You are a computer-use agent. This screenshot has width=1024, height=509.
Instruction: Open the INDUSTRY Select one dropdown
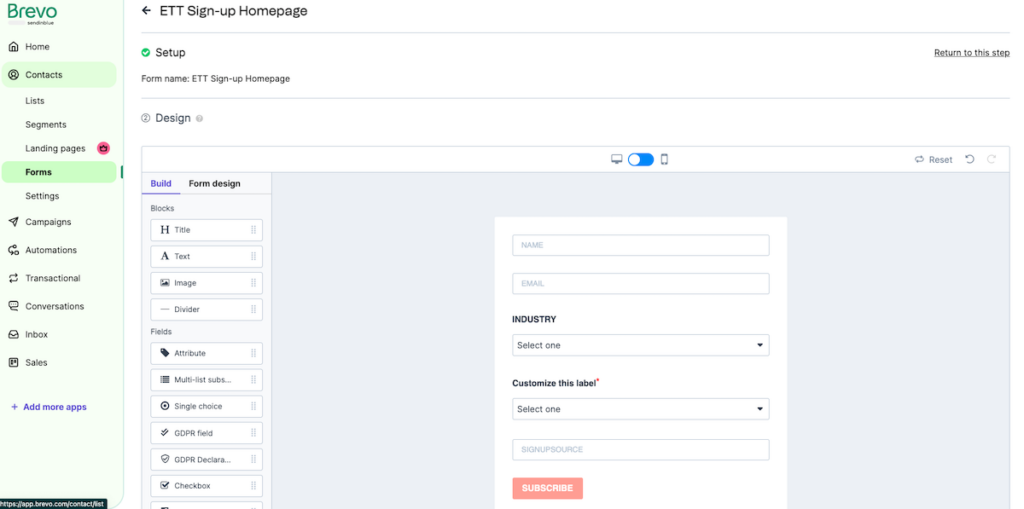(x=640, y=345)
